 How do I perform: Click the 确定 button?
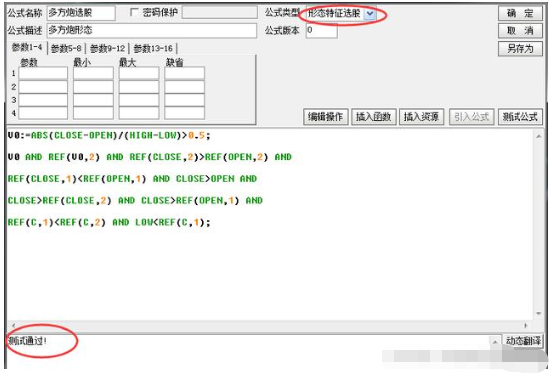(x=520, y=13)
